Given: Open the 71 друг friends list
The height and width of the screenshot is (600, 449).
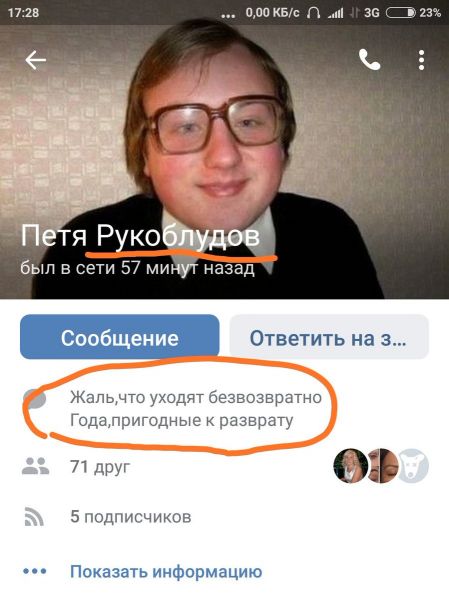Looking at the screenshot, I should pyautogui.click(x=100, y=467).
